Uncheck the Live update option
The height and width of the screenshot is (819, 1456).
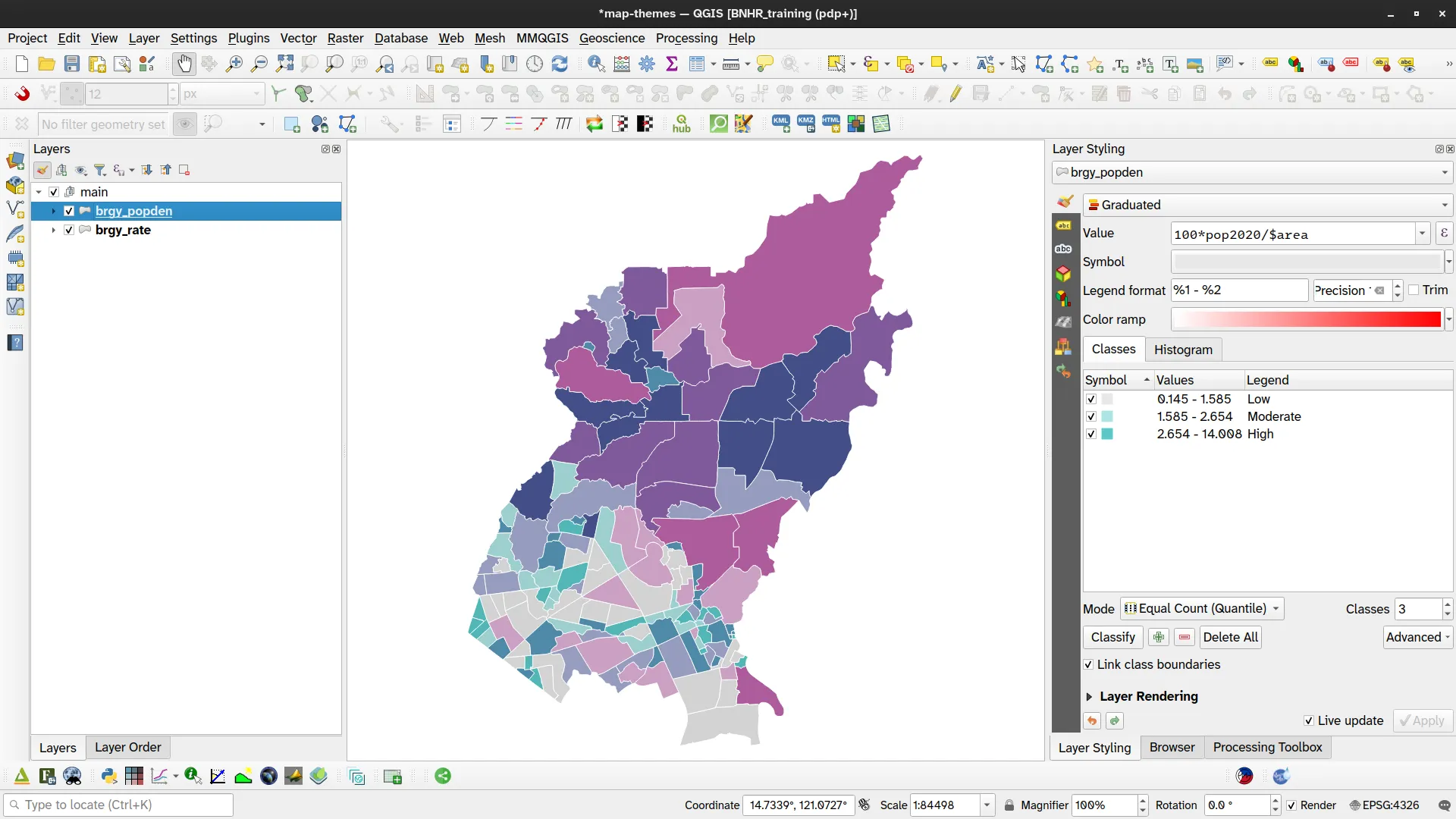tap(1308, 720)
